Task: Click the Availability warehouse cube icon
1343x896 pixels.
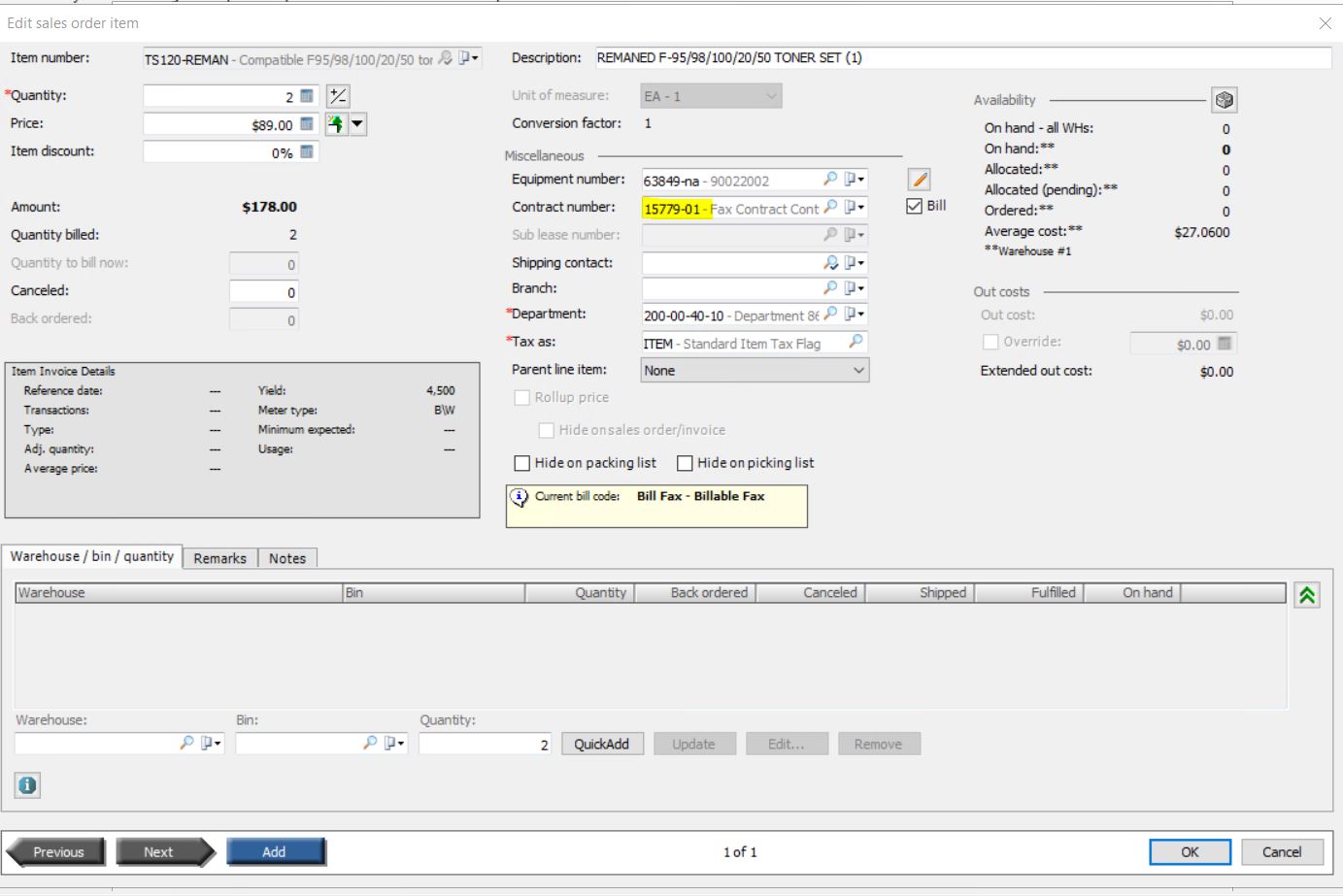Action: [x=1224, y=99]
